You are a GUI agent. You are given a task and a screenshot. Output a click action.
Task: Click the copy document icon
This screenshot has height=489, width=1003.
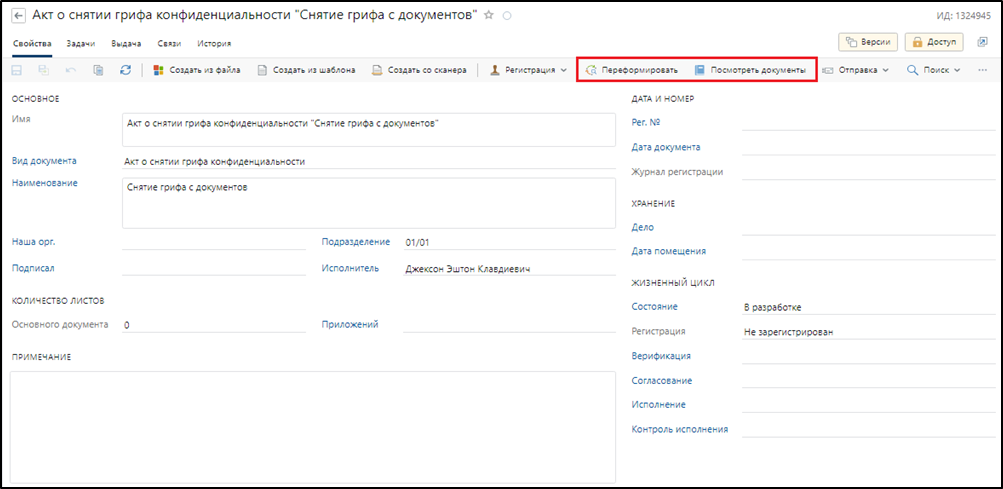(98, 71)
